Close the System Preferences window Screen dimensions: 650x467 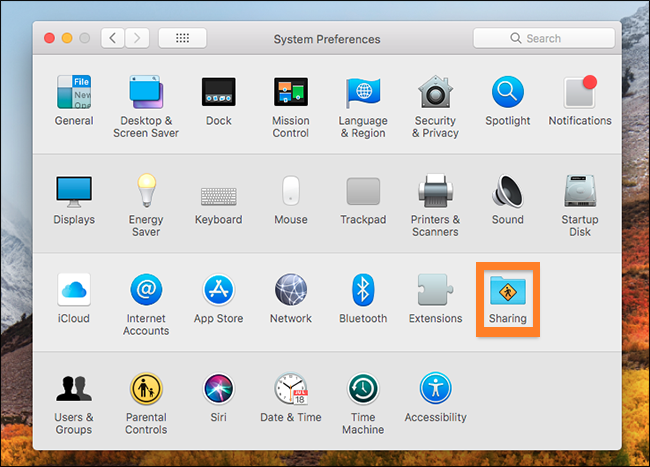pyautogui.click(x=49, y=39)
